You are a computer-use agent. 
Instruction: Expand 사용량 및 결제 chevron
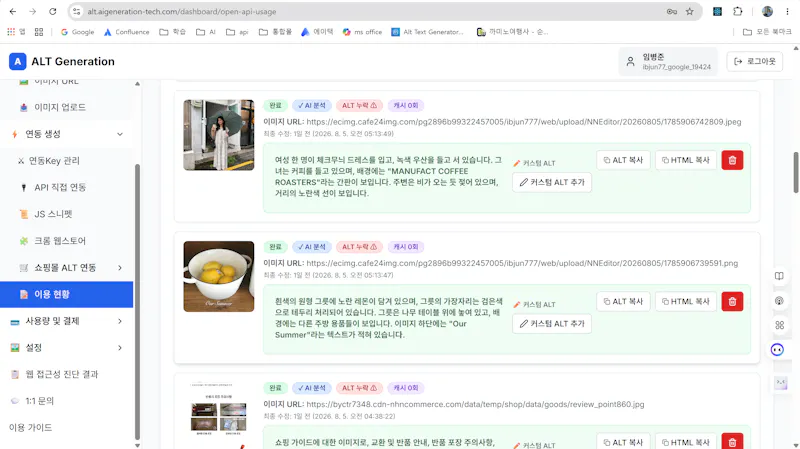point(120,321)
